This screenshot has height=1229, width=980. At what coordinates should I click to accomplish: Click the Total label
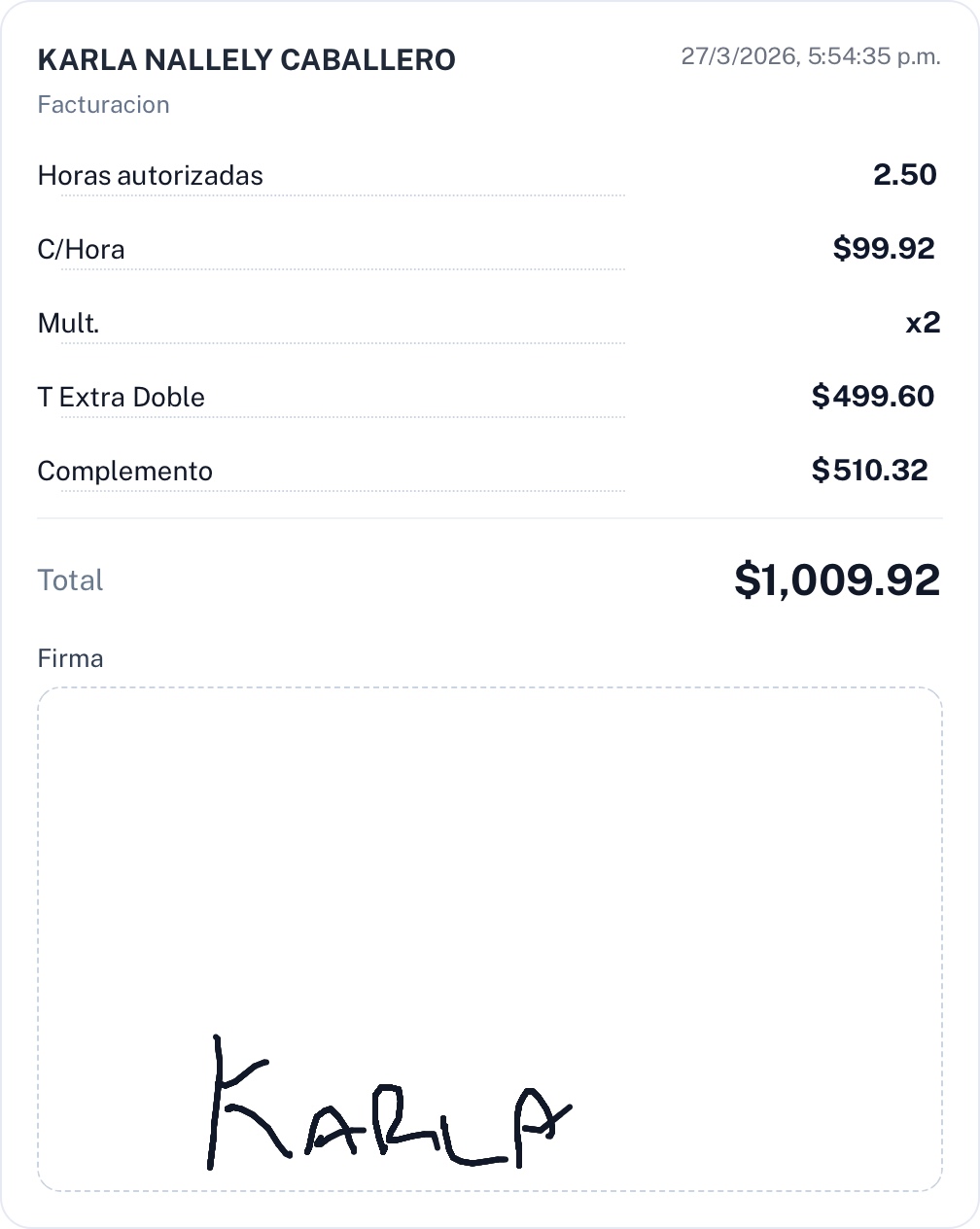click(x=70, y=580)
